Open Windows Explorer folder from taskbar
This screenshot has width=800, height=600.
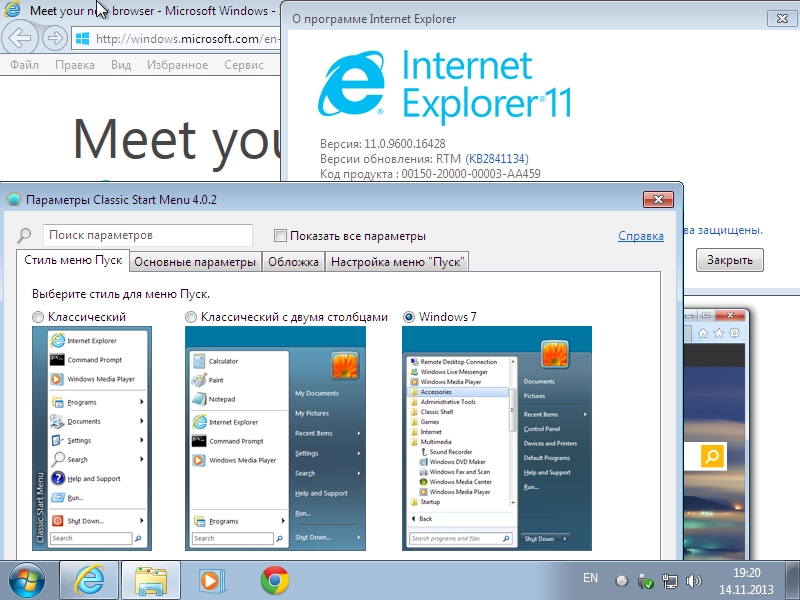click(151, 581)
